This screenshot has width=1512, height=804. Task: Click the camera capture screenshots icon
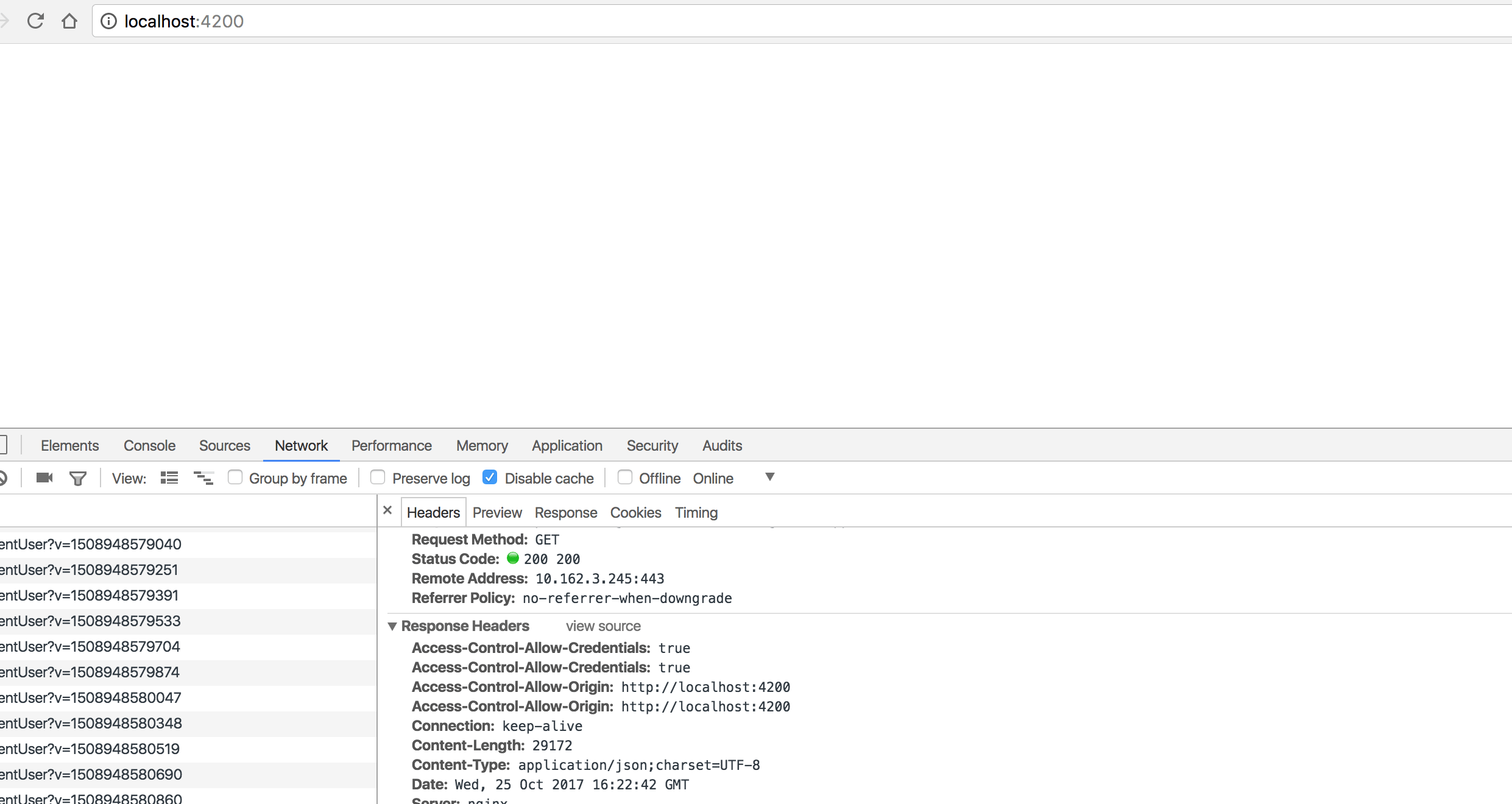coord(44,478)
